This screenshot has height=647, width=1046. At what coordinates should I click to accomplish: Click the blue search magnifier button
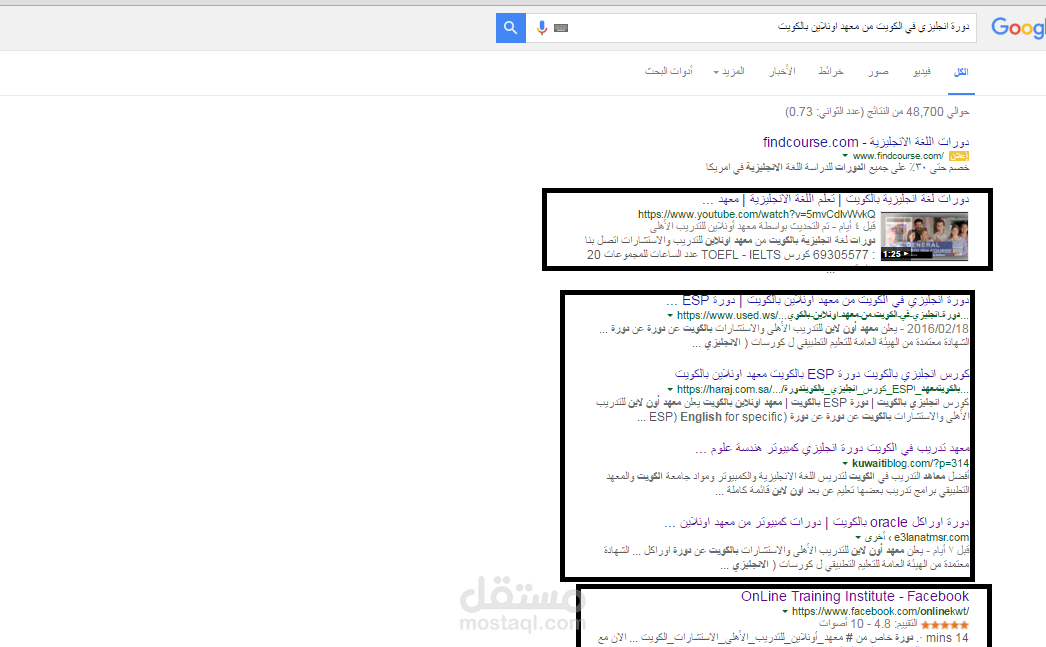(510, 28)
